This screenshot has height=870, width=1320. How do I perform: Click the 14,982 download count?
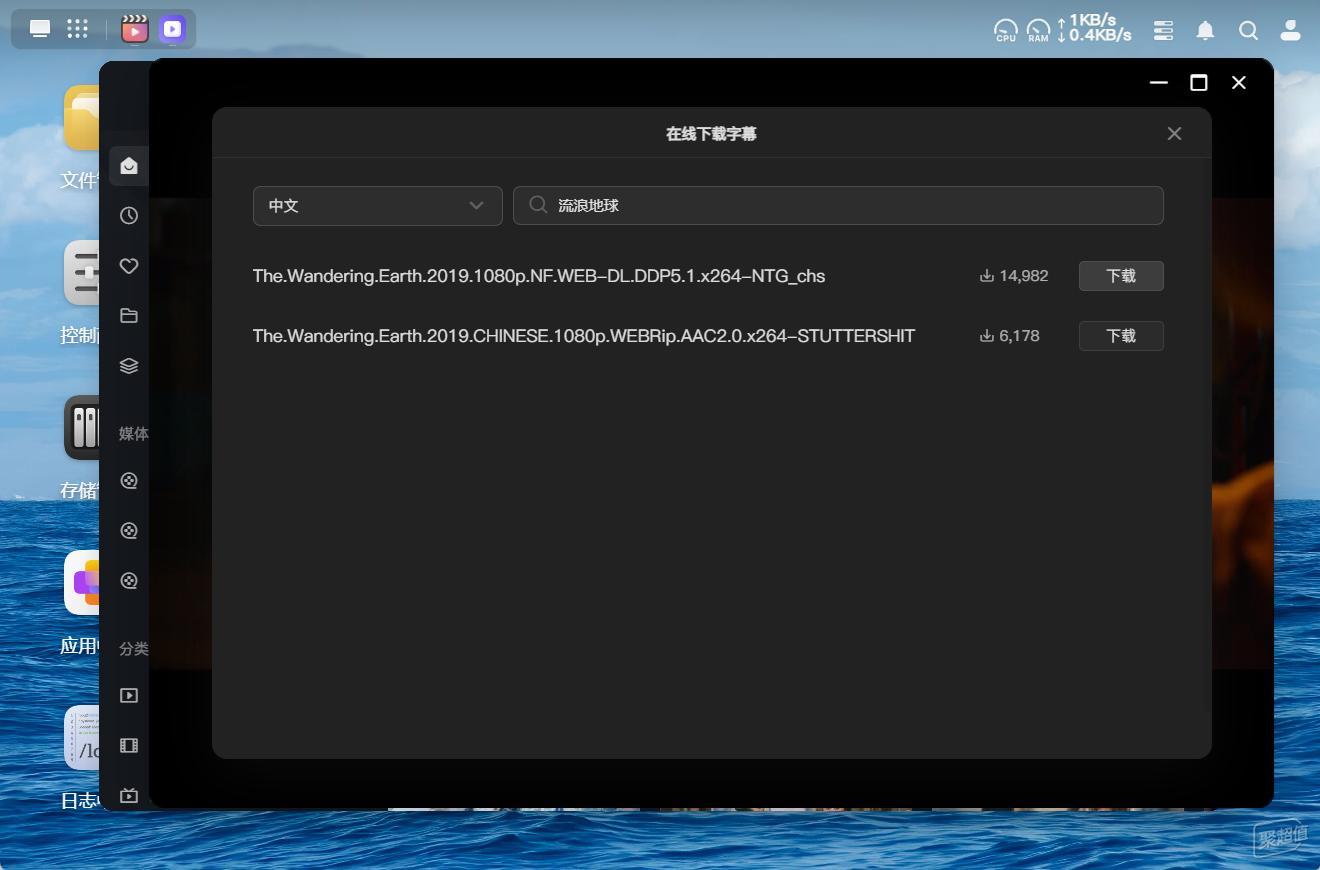1014,276
